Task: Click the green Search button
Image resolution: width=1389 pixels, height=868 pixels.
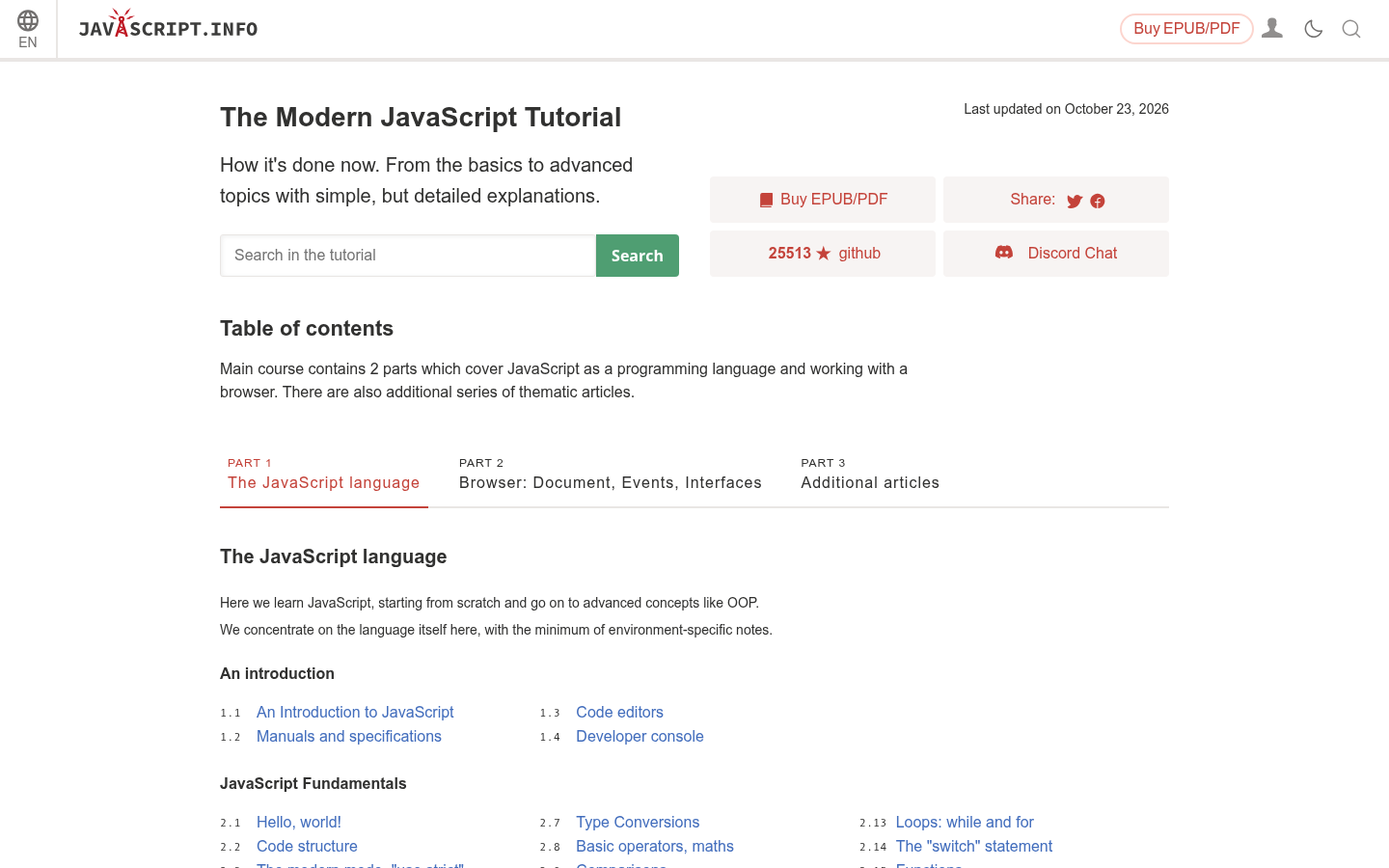Action: (638, 256)
